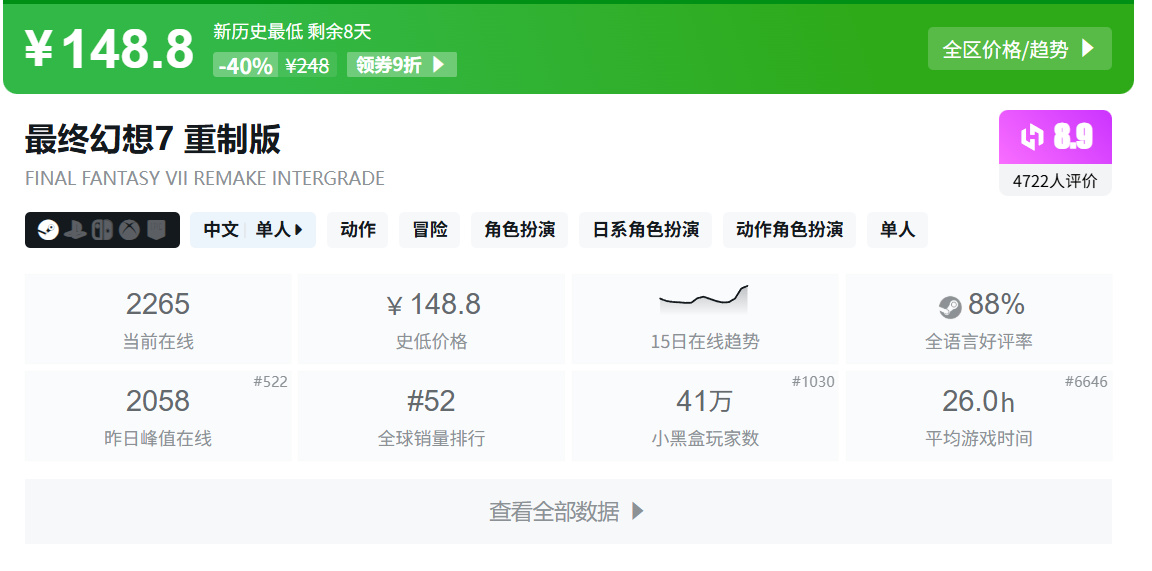
Task: Click the Epic Games platform icon
Action: [x=156, y=230]
